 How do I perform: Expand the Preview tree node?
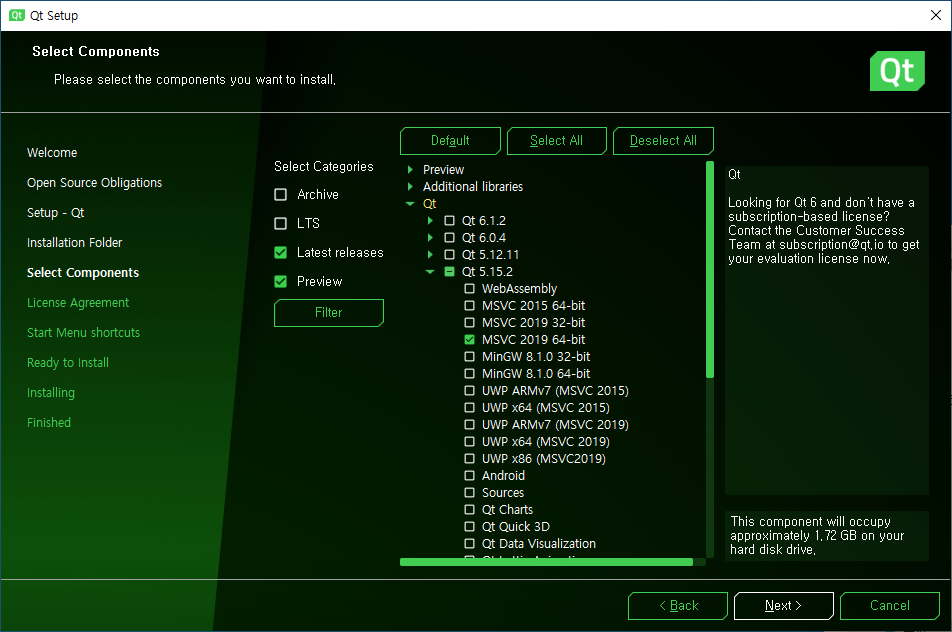[x=410, y=170]
